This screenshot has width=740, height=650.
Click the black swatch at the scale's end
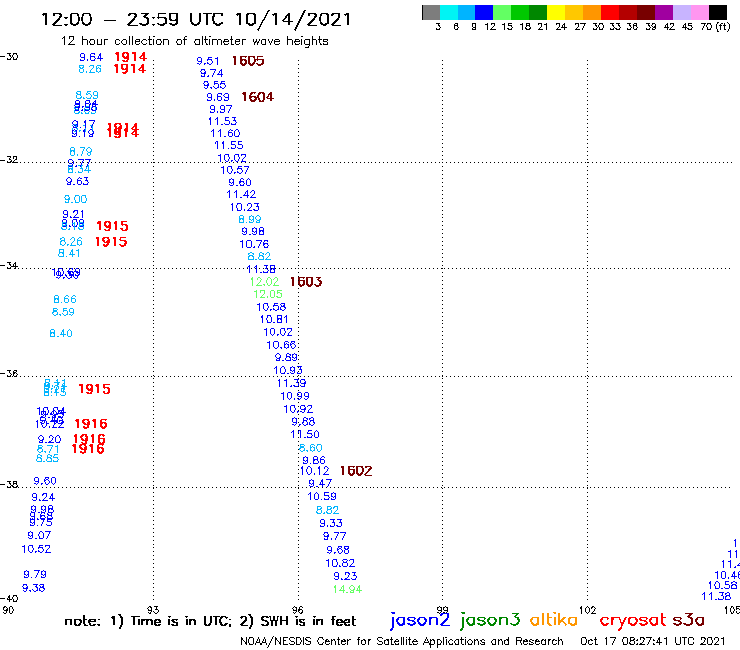pyautogui.click(x=718, y=12)
